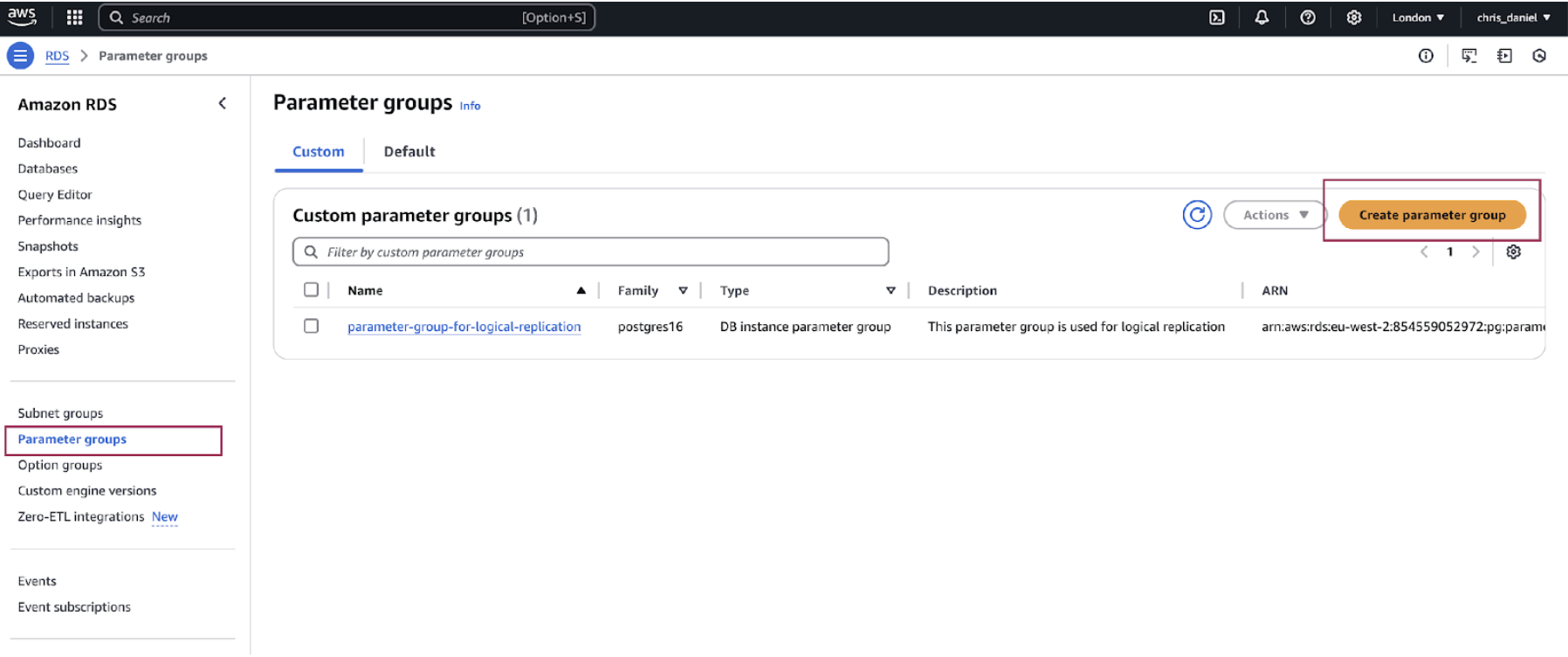Viewport: 1568px width, 657px height.
Task: Click the screen with cursor icon in breadcrumb bar
Action: point(1469,56)
